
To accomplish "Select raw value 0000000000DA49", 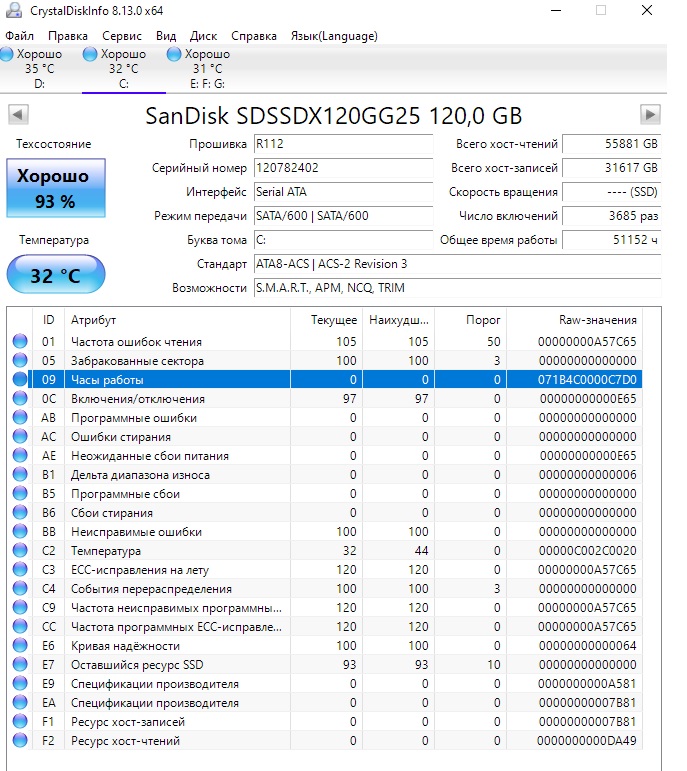I will pos(587,741).
